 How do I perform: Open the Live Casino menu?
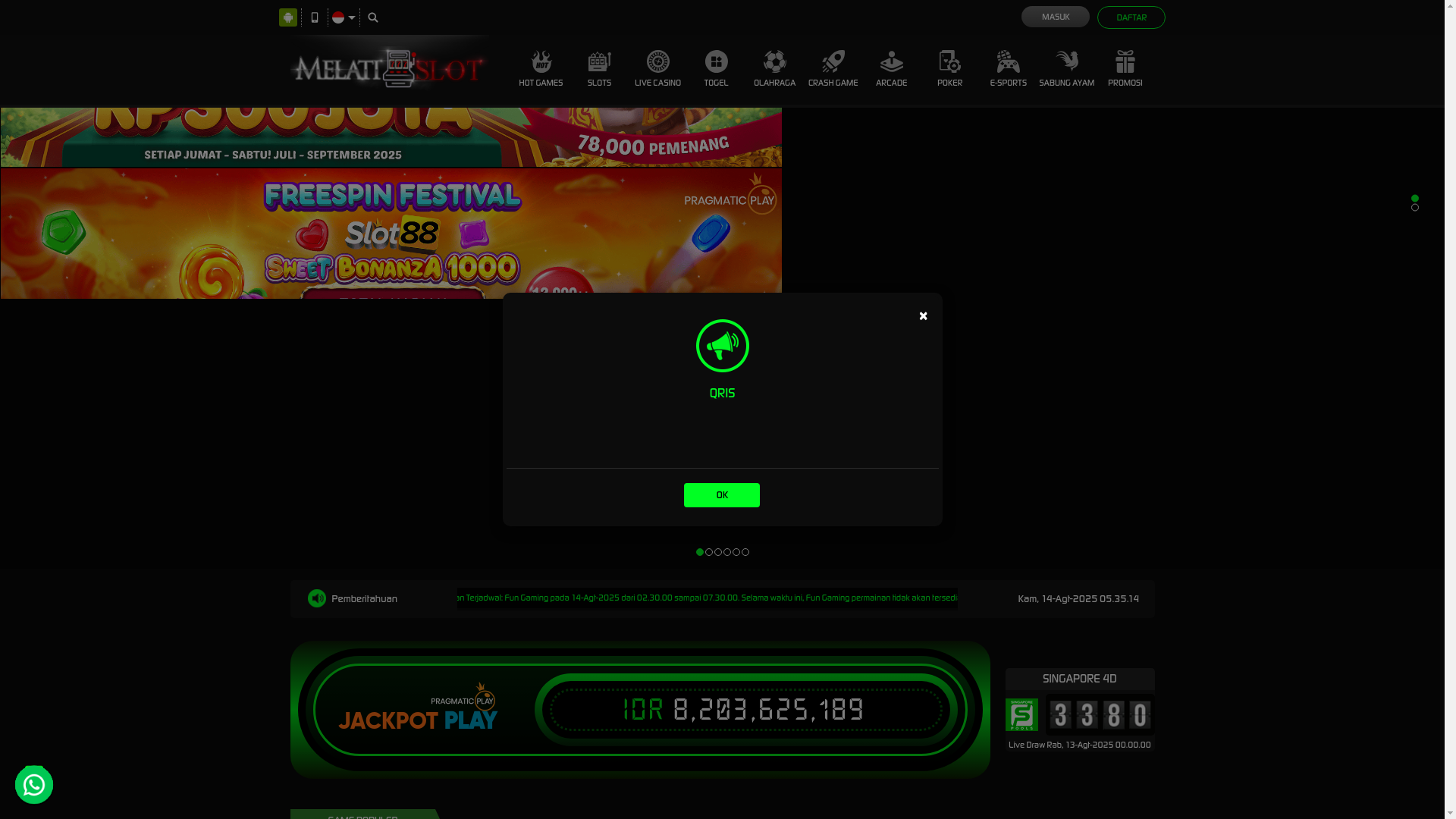(x=657, y=69)
